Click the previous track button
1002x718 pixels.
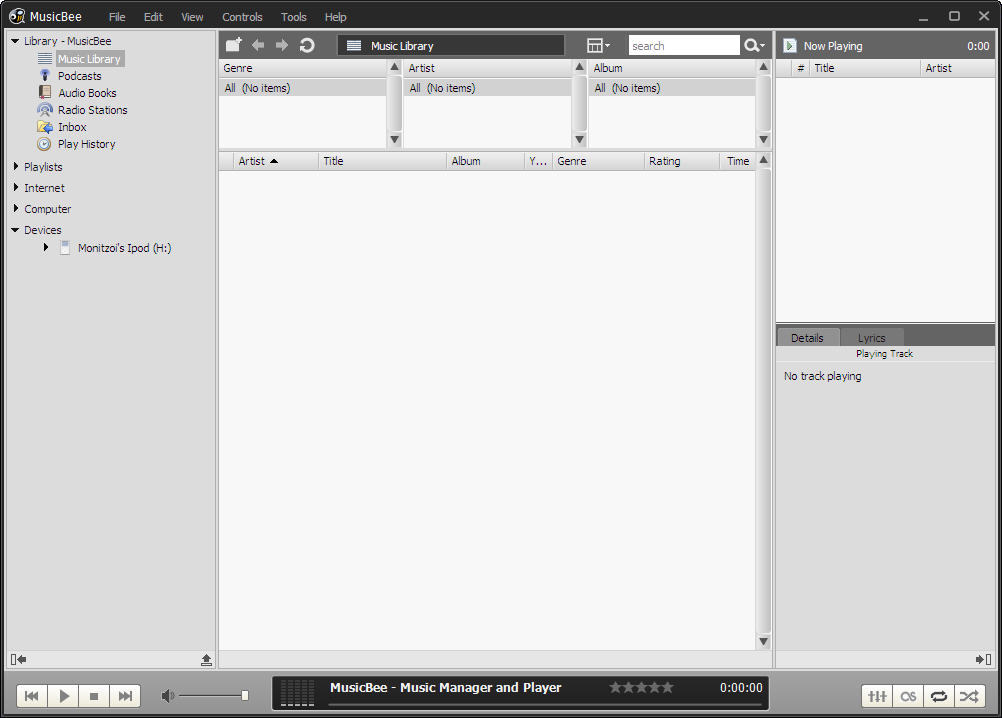tap(31, 696)
